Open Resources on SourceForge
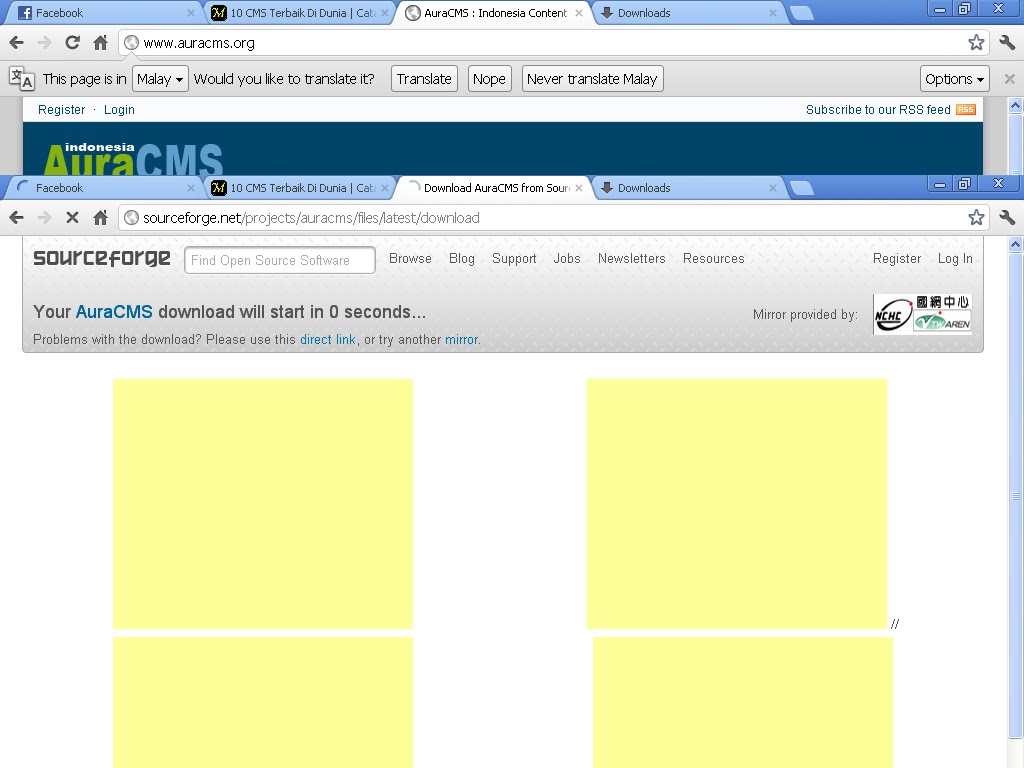The width and height of the screenshot is (1024, 768). tap(713, 259)
